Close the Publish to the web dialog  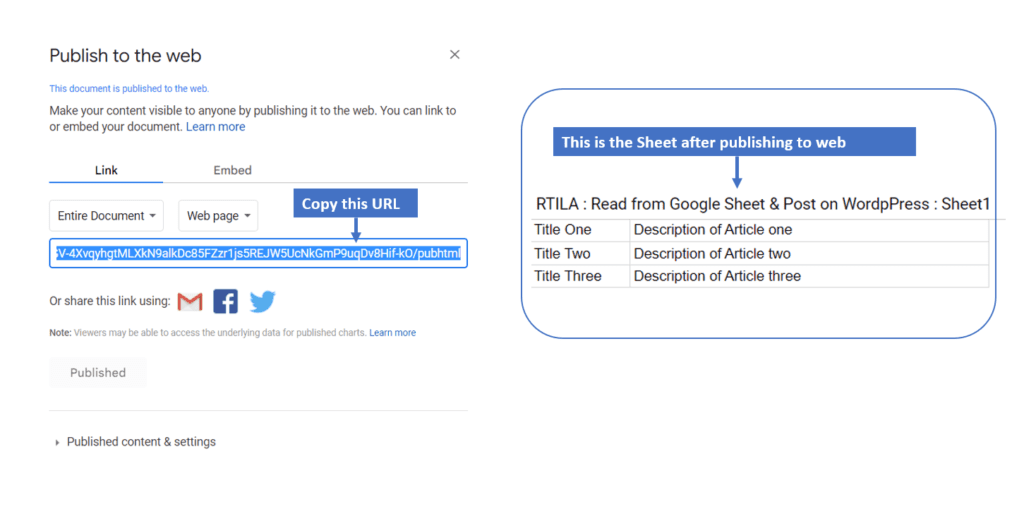455,55
